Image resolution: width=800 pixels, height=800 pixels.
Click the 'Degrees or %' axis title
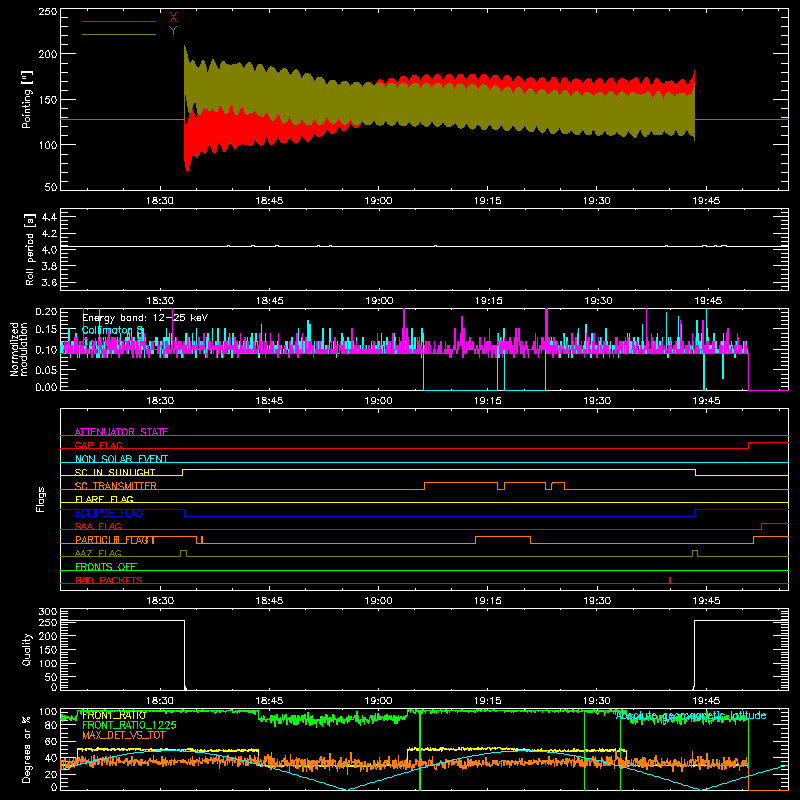[27, 749]
